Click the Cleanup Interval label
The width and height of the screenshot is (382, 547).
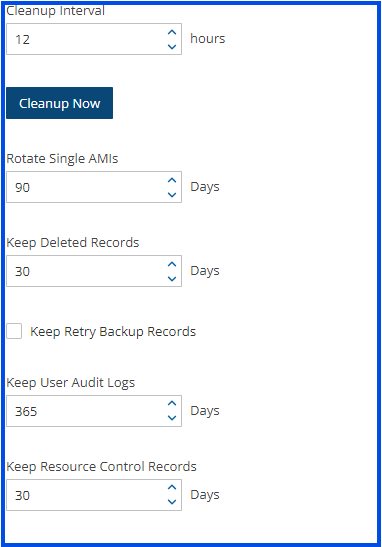(55, 11)
